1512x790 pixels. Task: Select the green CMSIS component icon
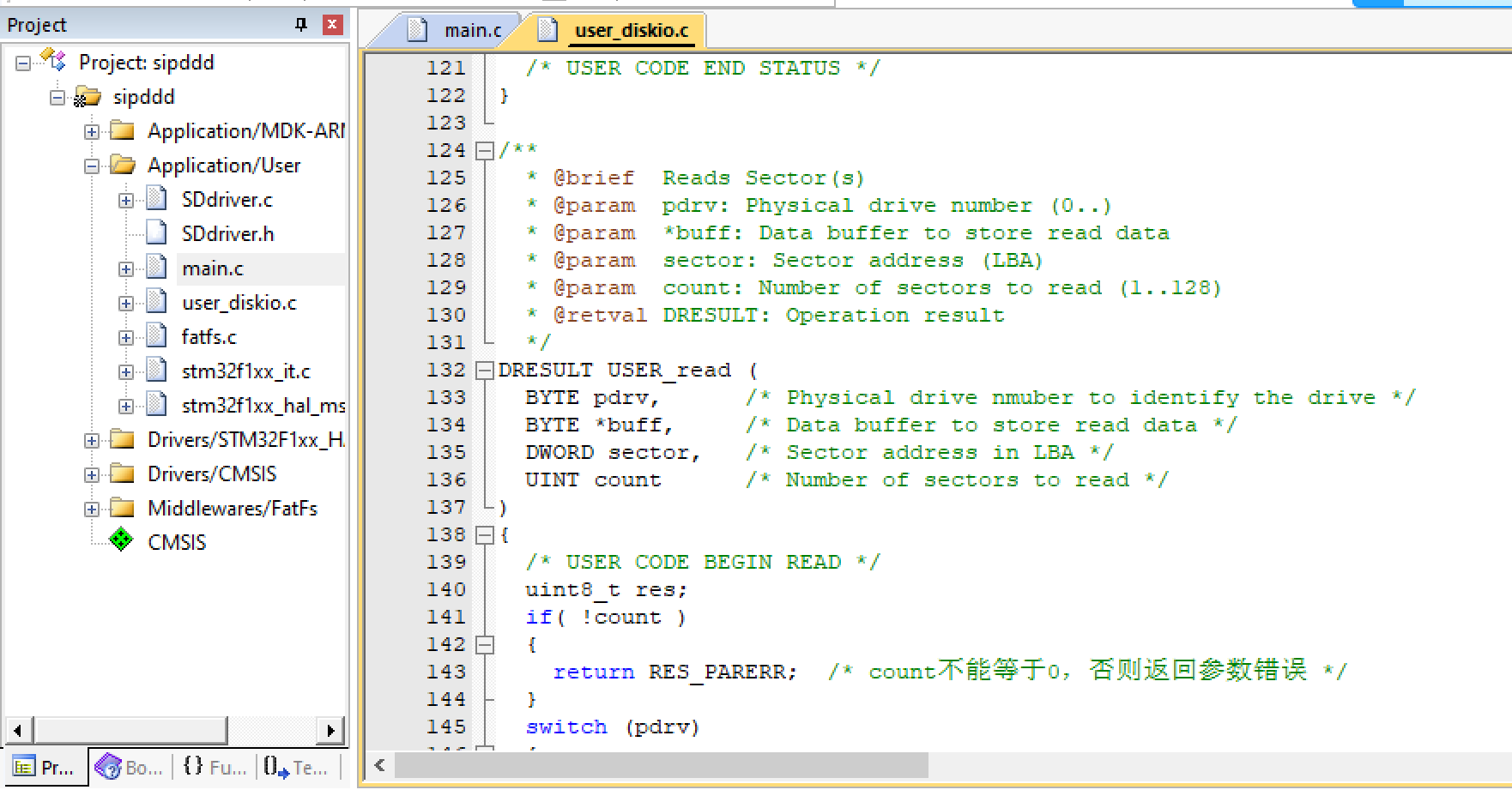pyautogui.click(x=121, y=540)
